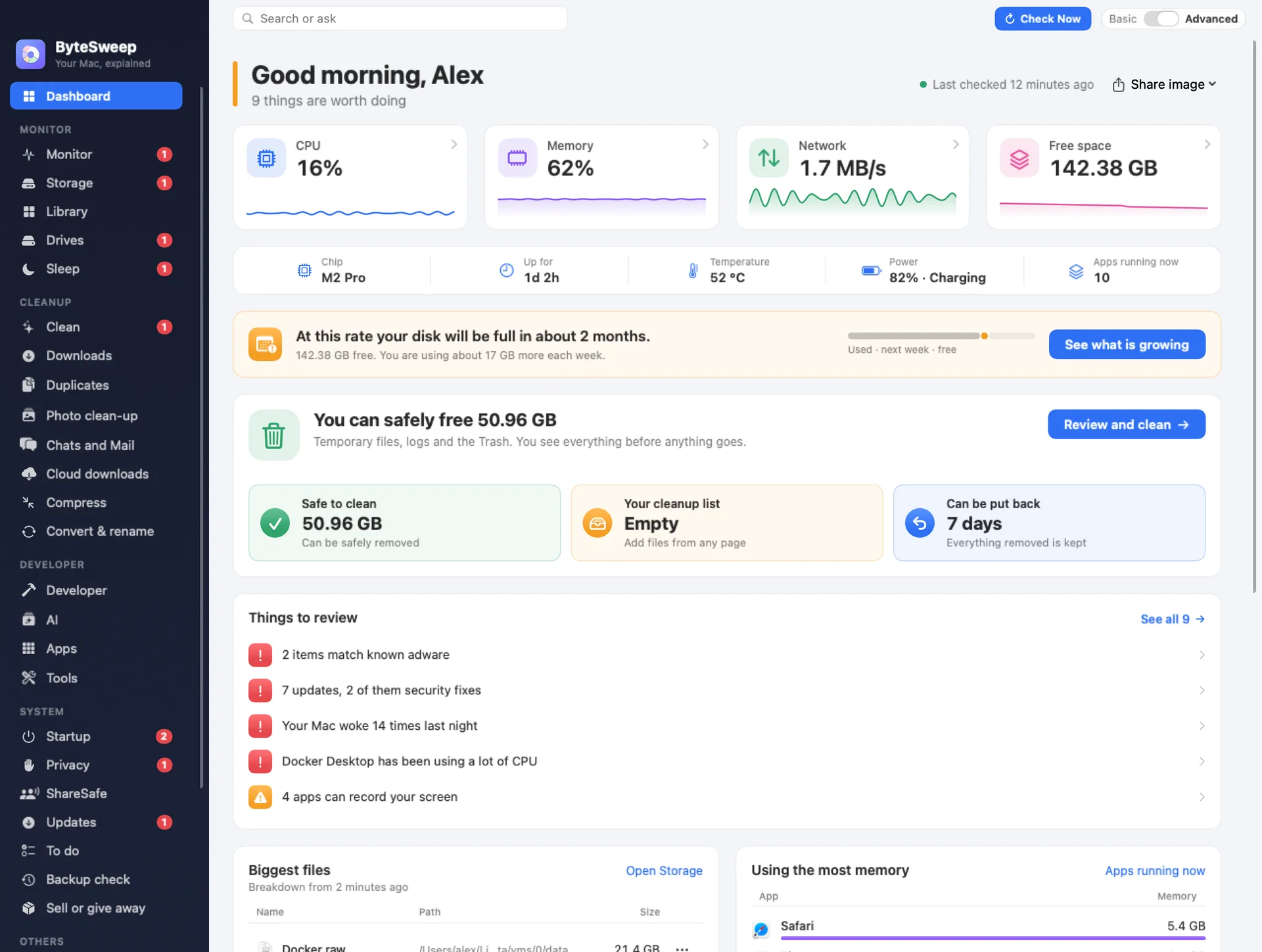This screenshot has width=1262, height=952.
Task: Click the Memory card purple icon
Action: click(x=517, y=158)
